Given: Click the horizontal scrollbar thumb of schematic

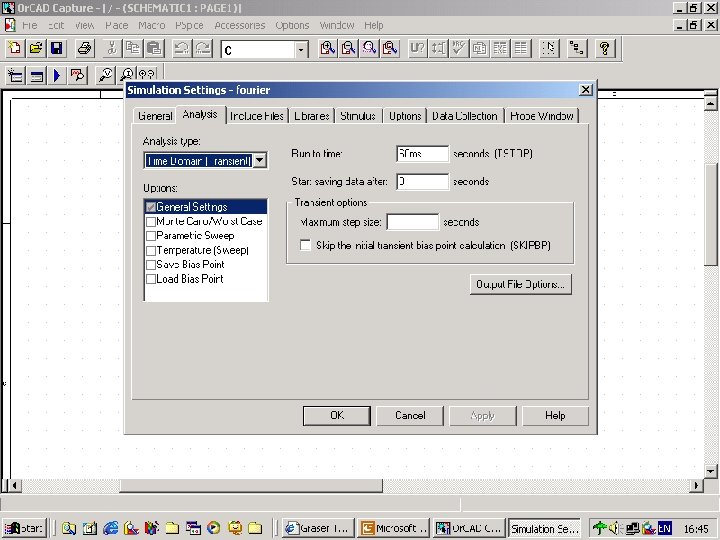Looking at the screenshot, I should pos(251,485).
